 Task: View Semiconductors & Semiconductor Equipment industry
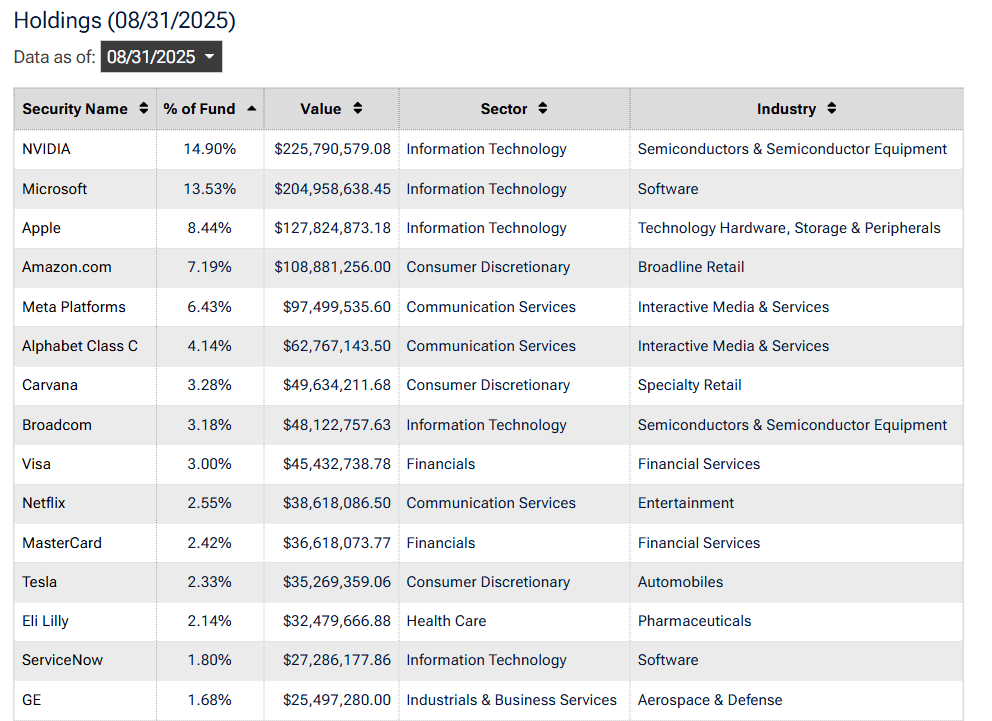[792, 149]
